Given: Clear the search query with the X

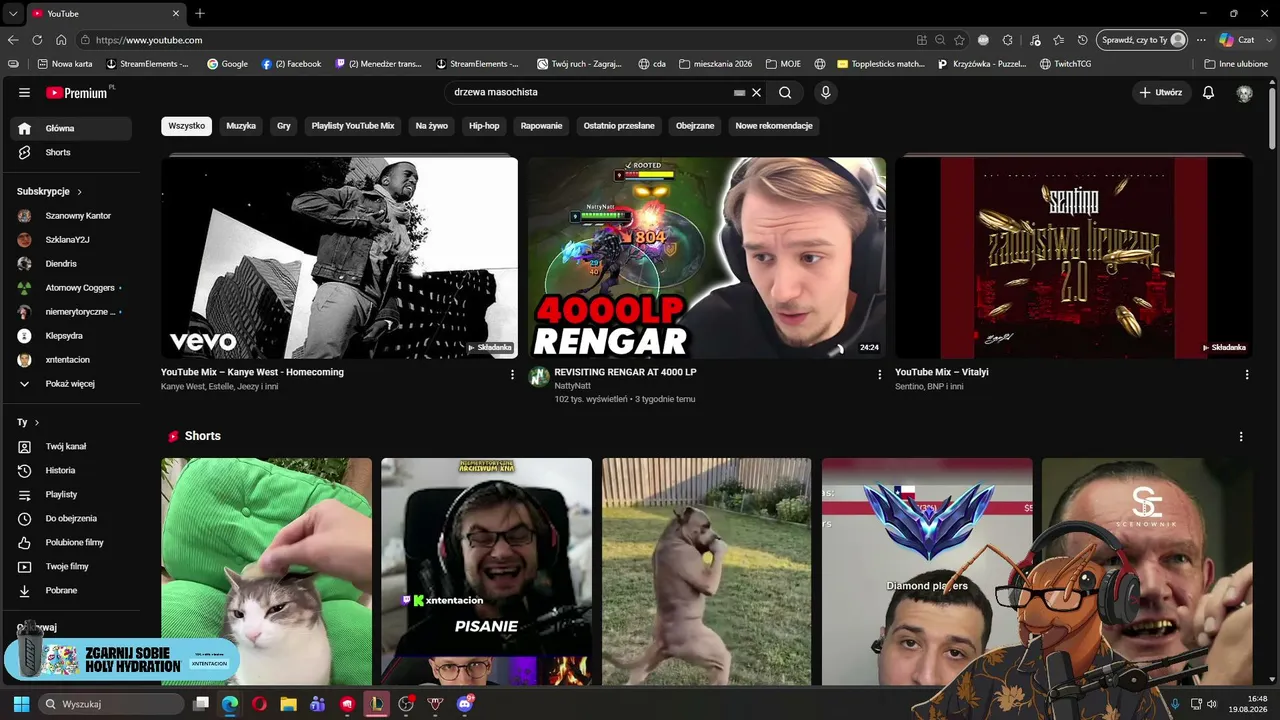Looking at the screenshot, I should pos(757,92).
